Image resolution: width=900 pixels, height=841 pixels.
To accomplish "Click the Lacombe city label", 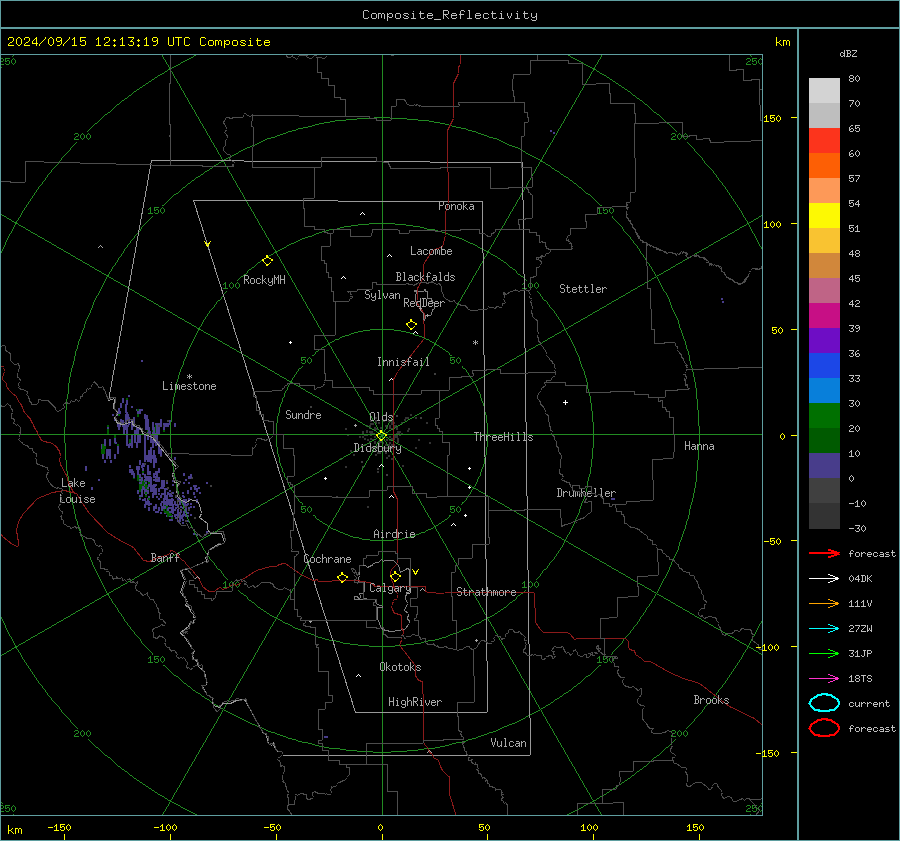I will pos(431,251).
